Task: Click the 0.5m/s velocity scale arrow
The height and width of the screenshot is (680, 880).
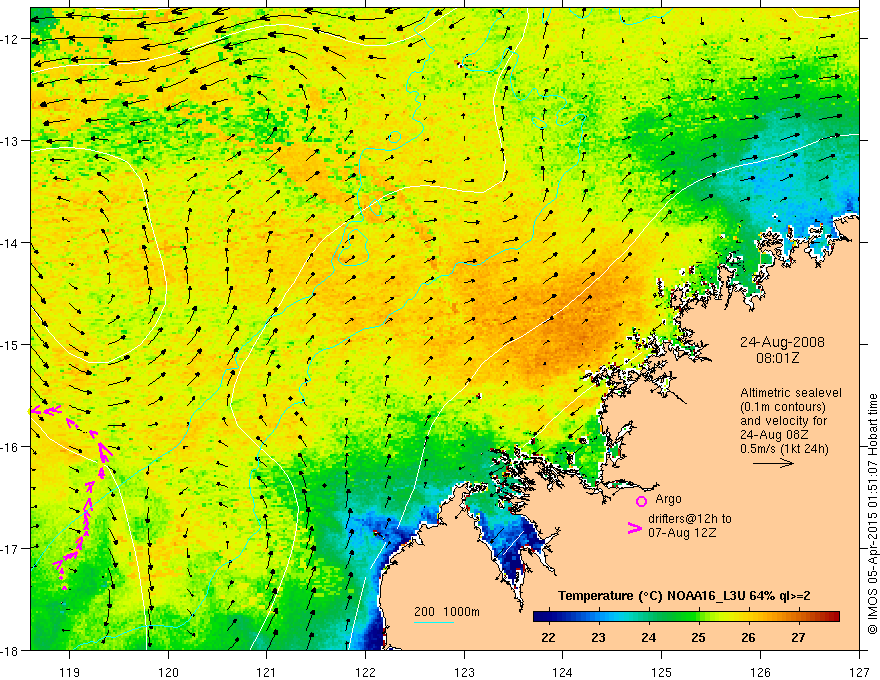Action: pyautogui.click(x=773, y=463)
